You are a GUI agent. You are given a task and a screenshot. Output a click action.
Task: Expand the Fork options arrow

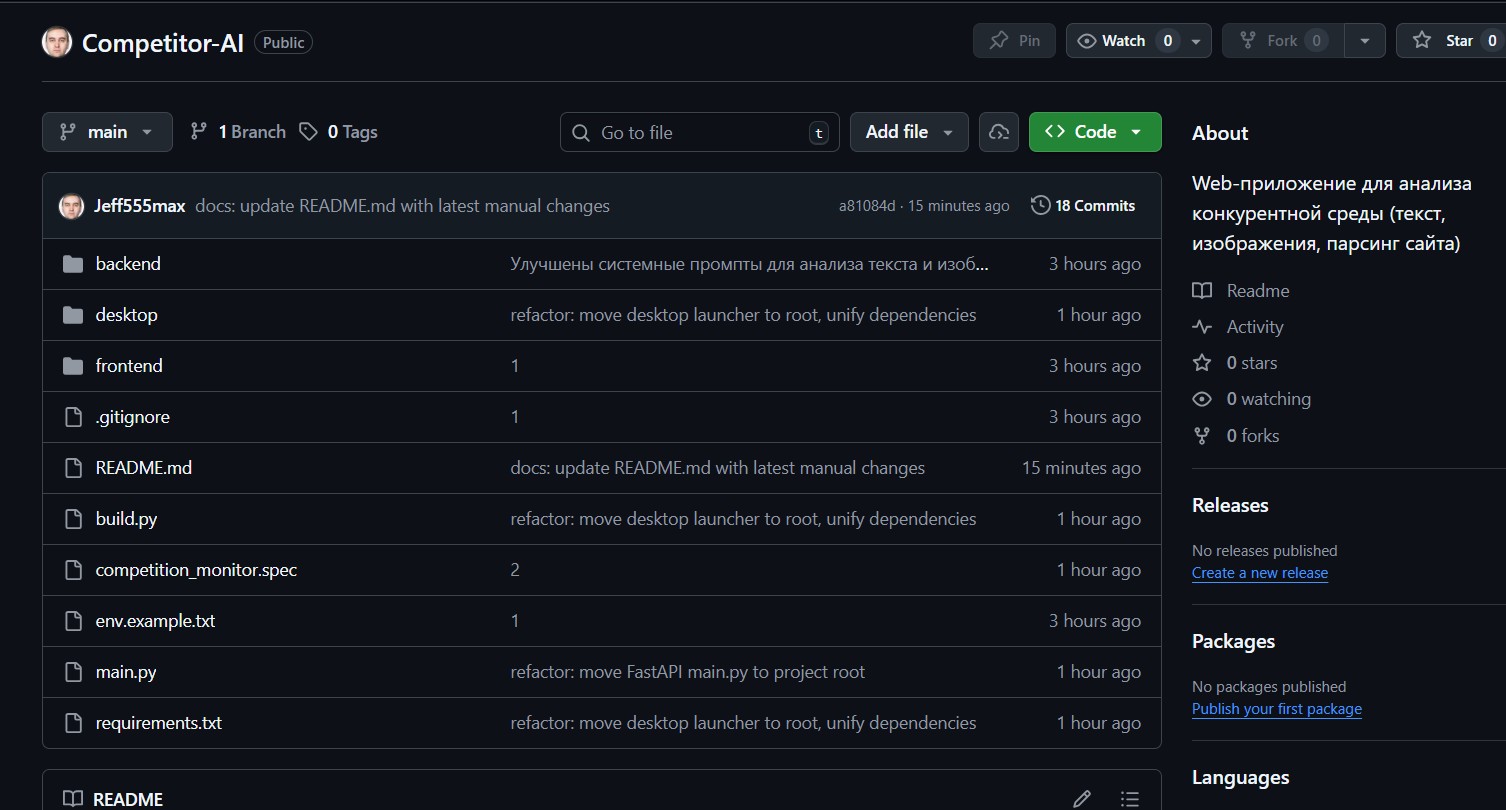[x=1365, y=41]
